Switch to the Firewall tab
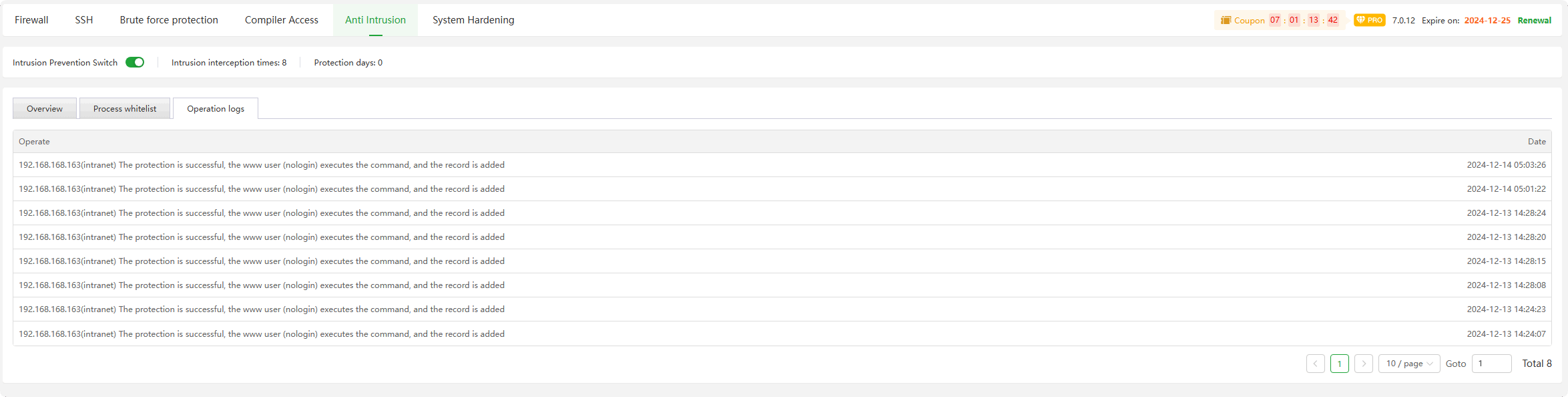Image resolution: width=1568 pixels, height=397 pixels. coord(31,20)
